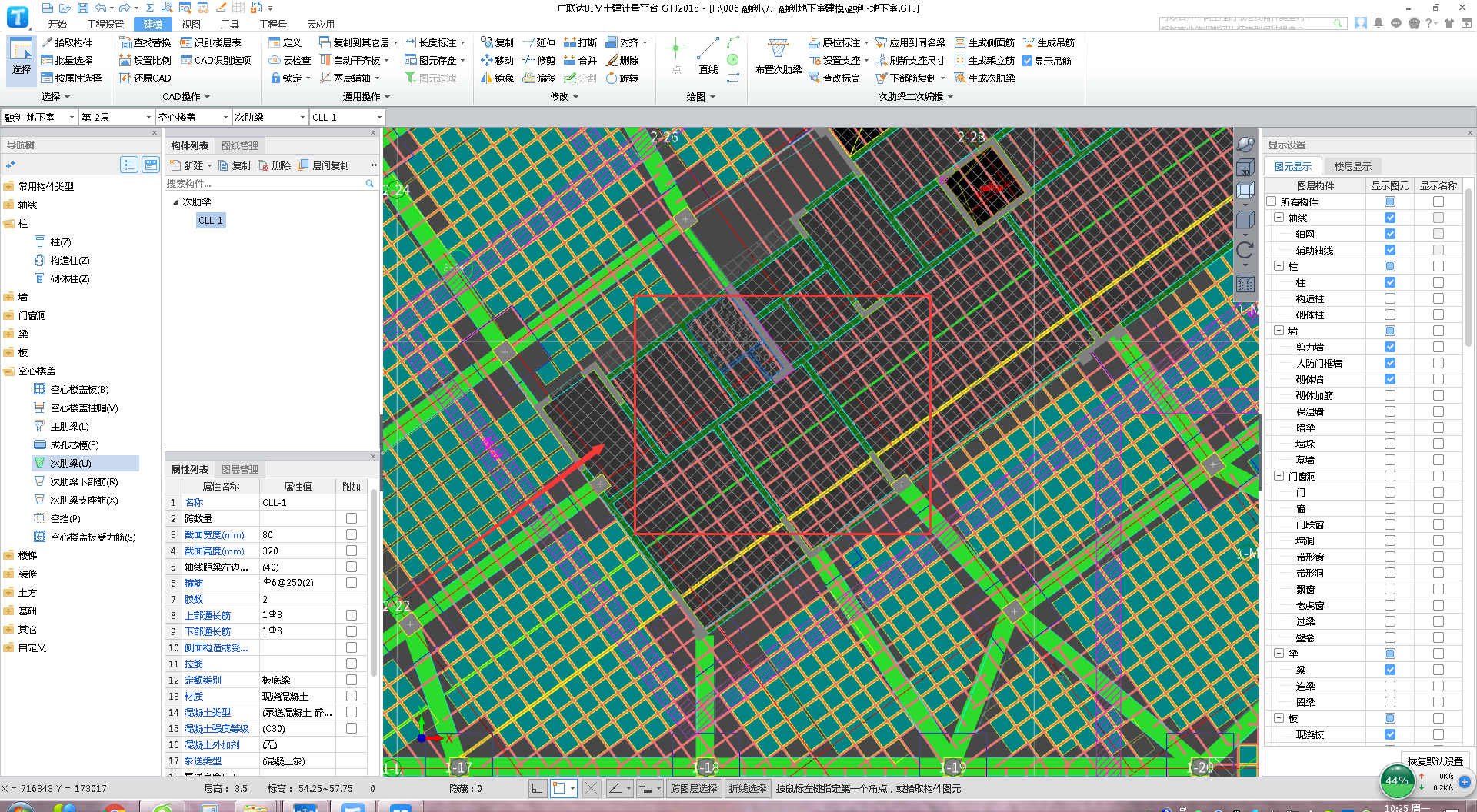1477x812 pixels.
Task: Select the 移动 tool
Action: (x=497, y=60)
